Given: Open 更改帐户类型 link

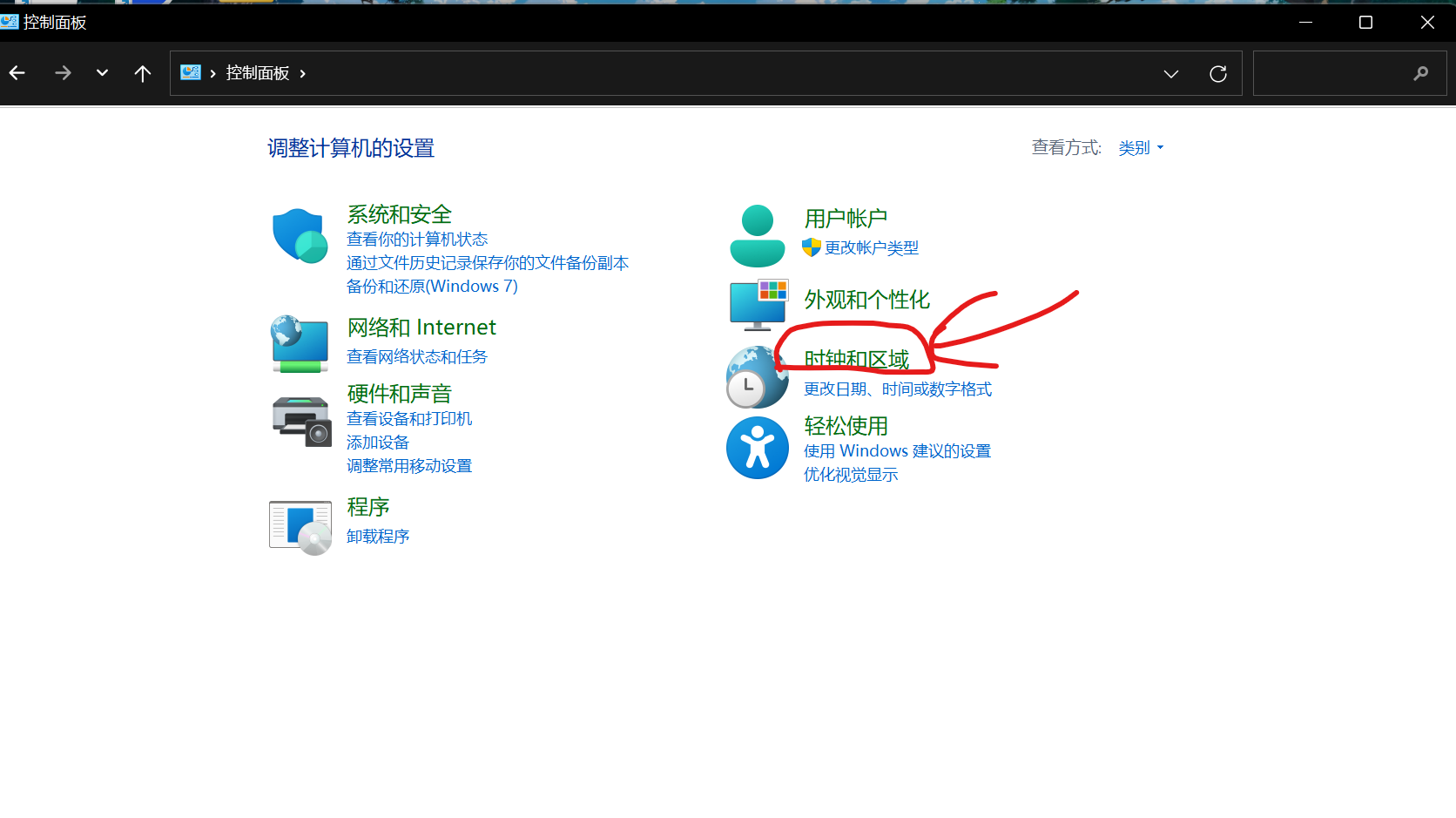Looking at the screenshot, I should coord(870,247).
